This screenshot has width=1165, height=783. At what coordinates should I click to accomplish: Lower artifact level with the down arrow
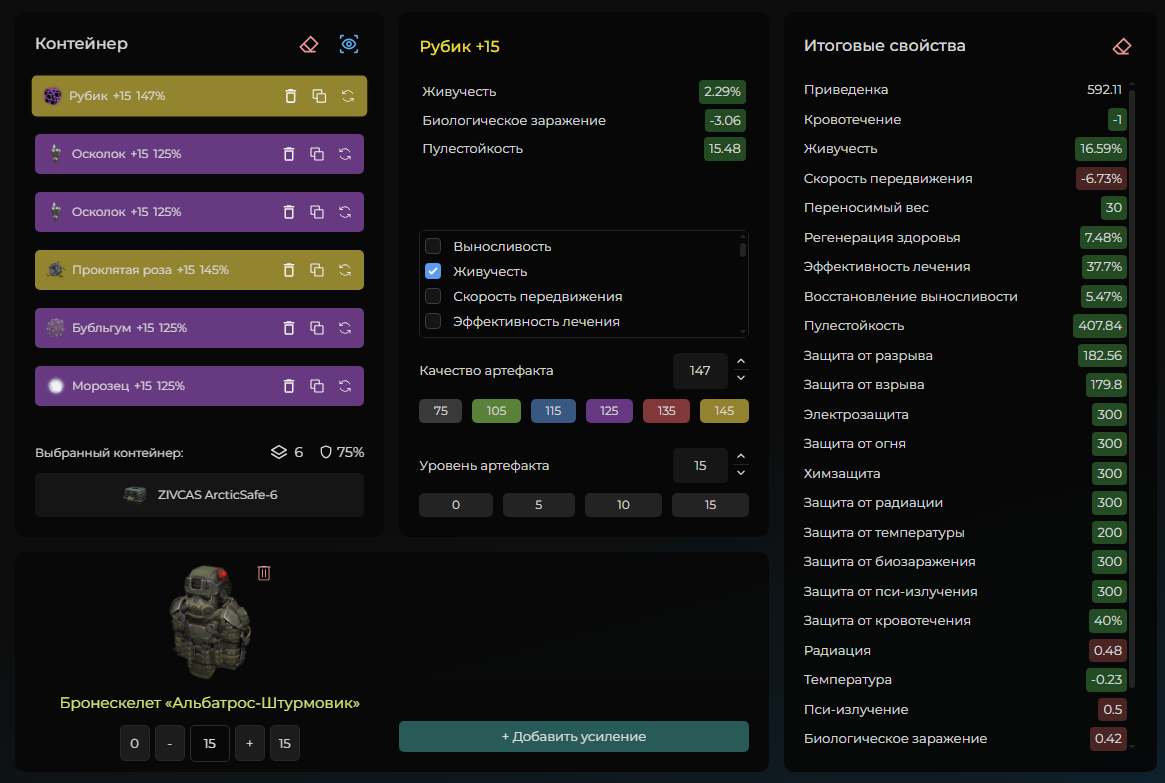point(741,473)
